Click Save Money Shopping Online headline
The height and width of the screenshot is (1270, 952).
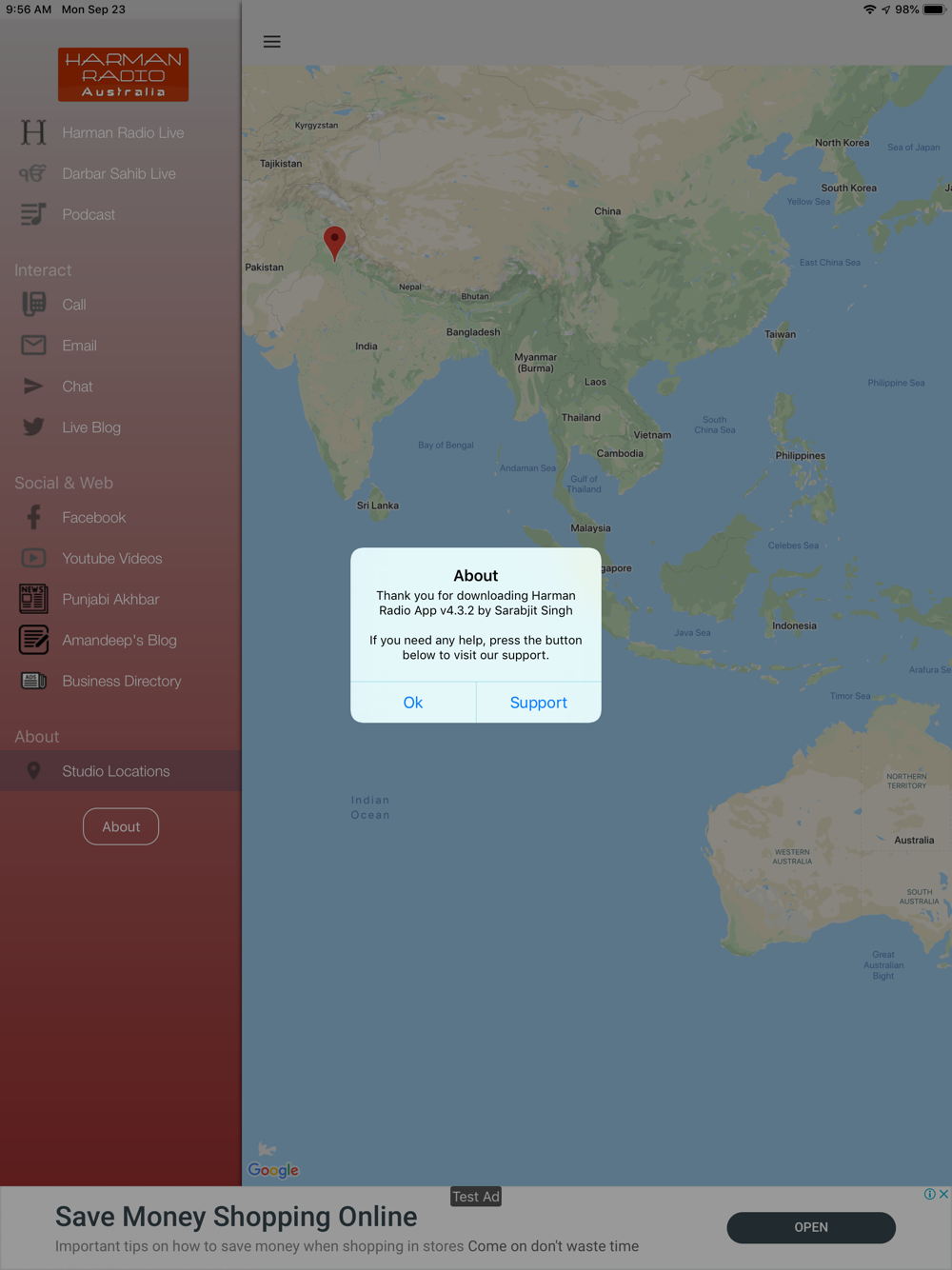(236, 1217)
